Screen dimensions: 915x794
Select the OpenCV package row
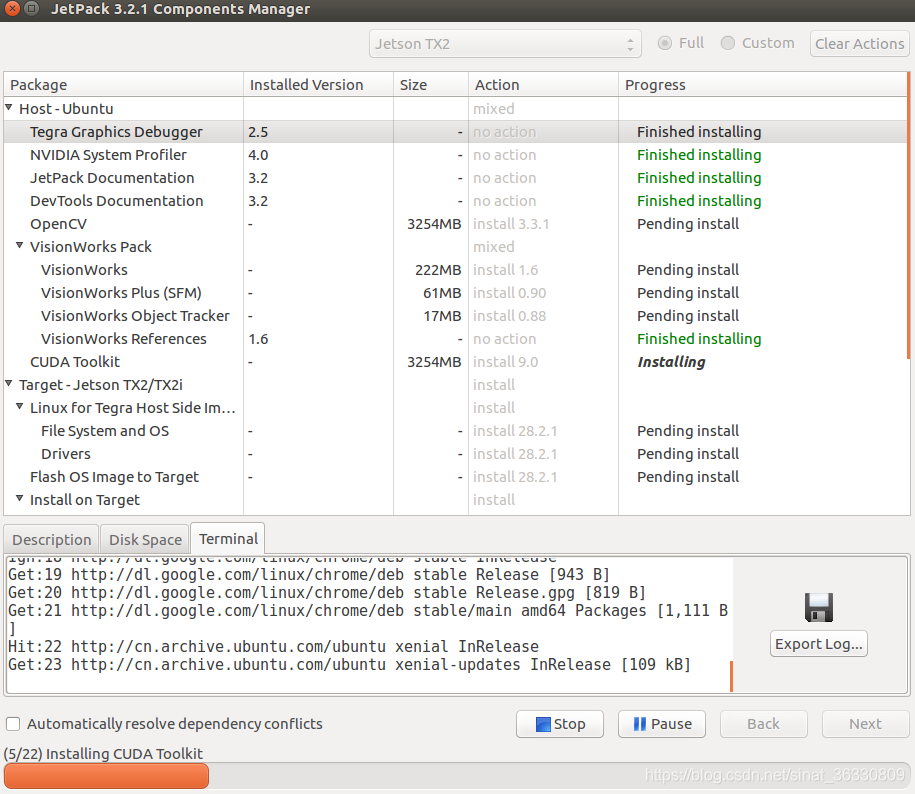tap(455, 224)
